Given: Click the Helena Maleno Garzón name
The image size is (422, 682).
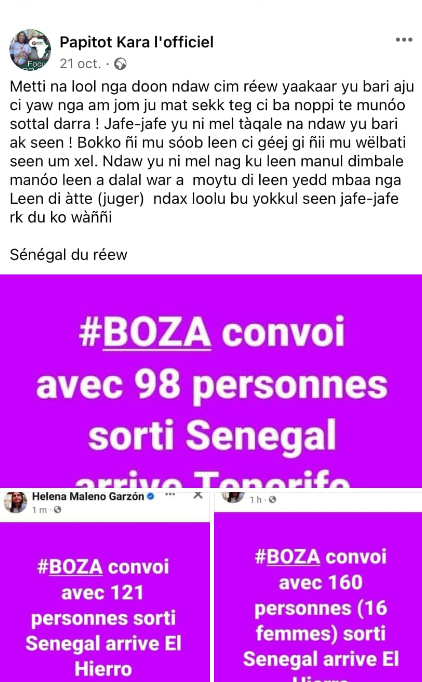Looking at the screenshot, I should coord(88,496).
